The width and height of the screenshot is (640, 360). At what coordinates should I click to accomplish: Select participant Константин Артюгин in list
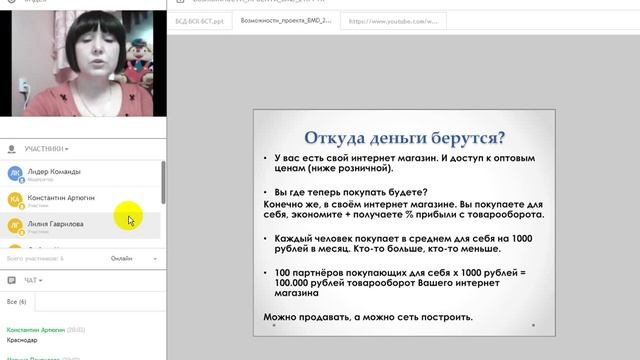tap(80, 200)
